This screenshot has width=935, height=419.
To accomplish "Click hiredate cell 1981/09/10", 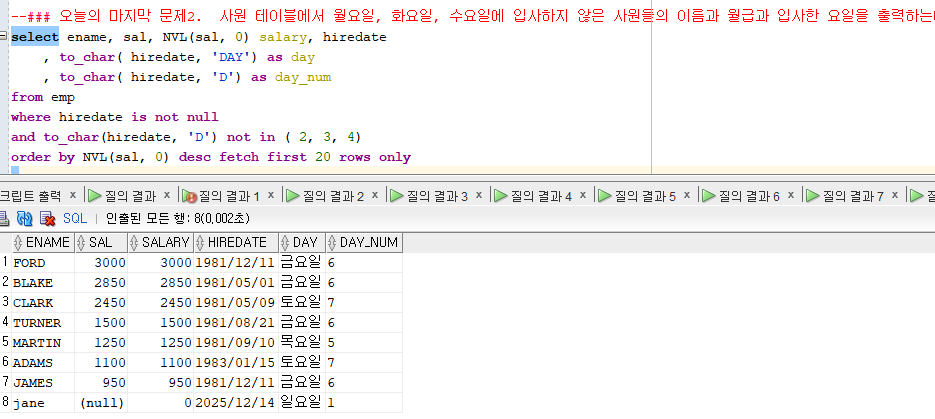I will pos(236,343).
